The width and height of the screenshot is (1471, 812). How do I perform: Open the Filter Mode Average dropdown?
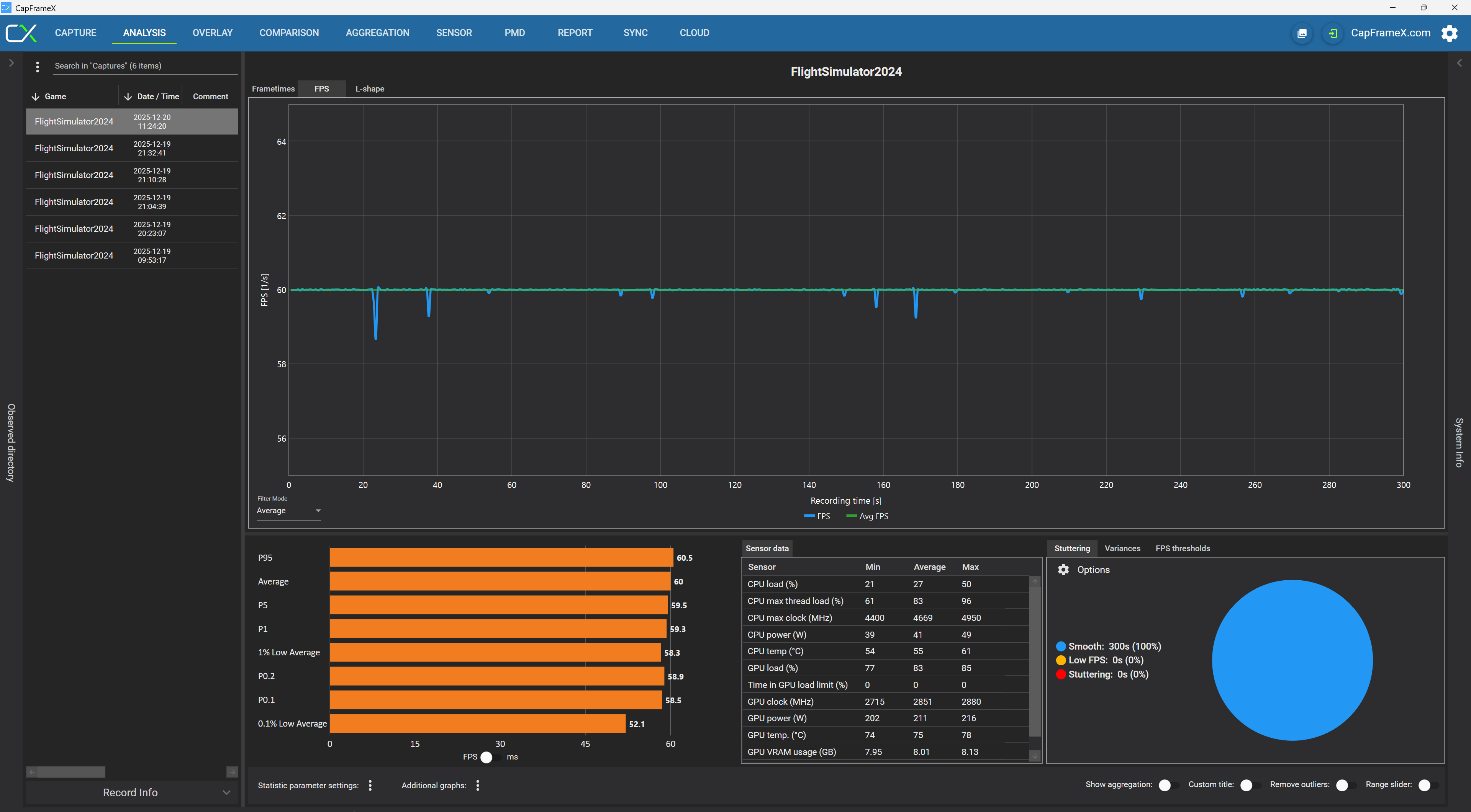pos(288,511)
